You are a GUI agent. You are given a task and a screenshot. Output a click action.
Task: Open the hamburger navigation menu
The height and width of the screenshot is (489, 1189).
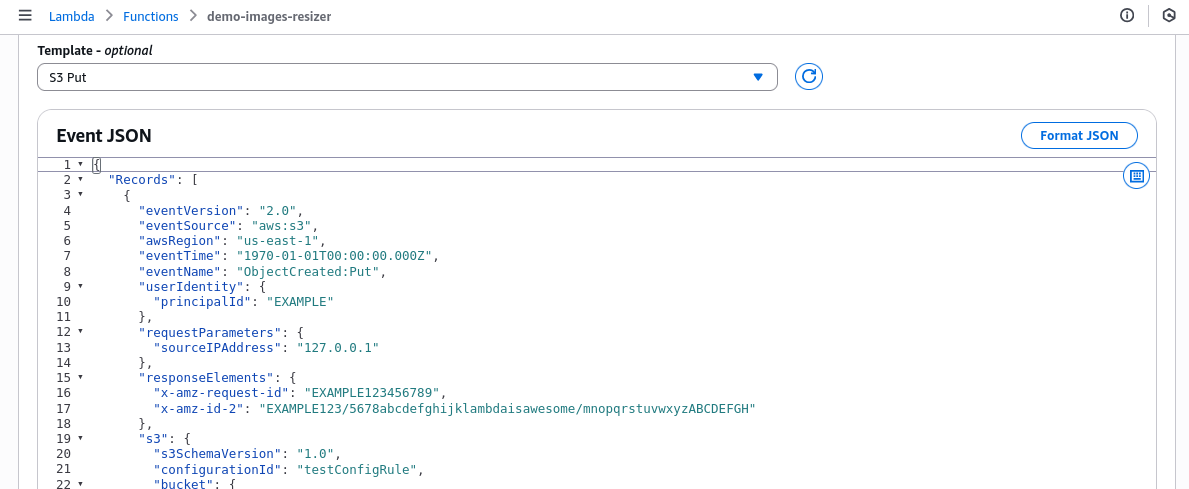(25, 16)
